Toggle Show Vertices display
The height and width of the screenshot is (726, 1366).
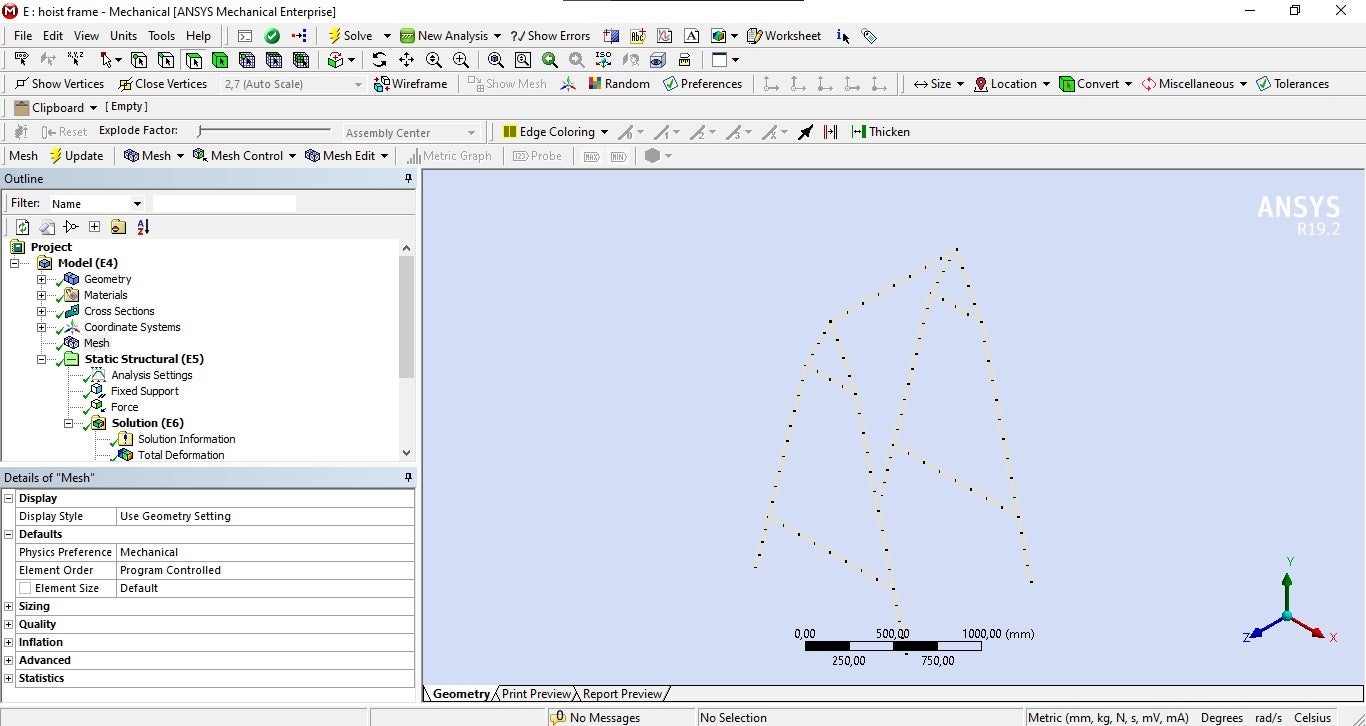click(59, 84)
